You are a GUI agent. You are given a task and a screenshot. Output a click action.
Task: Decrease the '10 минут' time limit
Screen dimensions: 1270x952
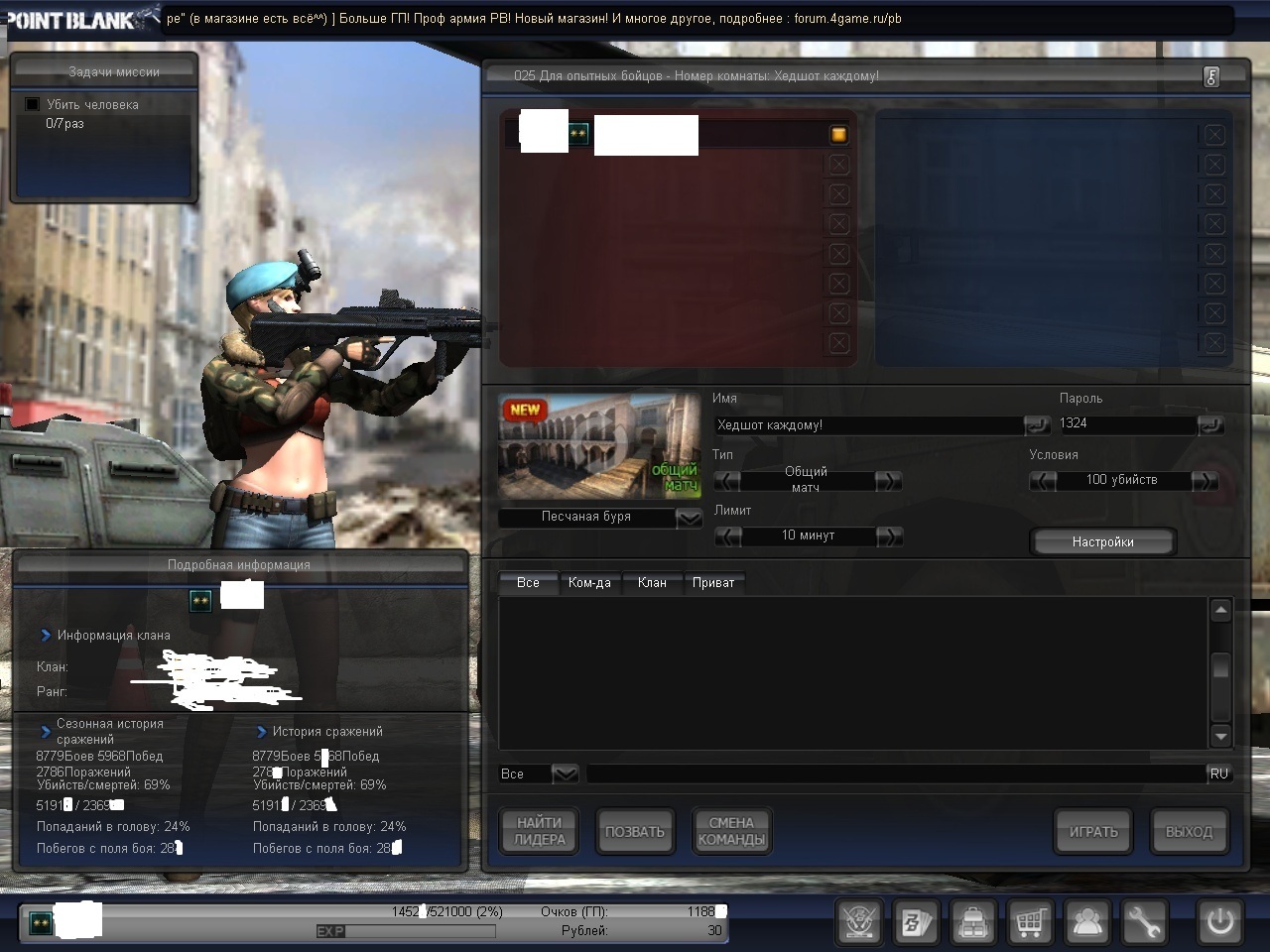[x=727, y=536]
